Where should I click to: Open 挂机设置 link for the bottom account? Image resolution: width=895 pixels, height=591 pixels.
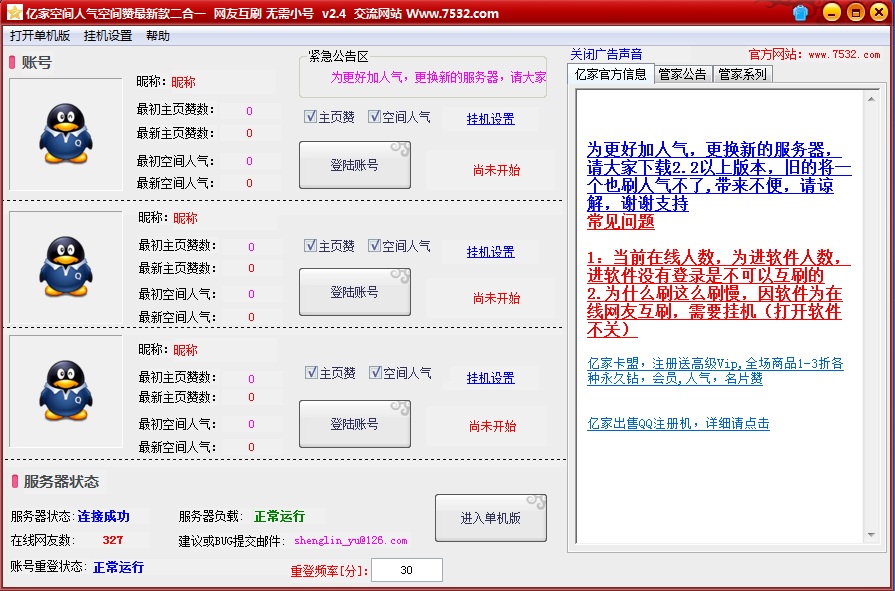pyautogui.click(x=491, y=378)
